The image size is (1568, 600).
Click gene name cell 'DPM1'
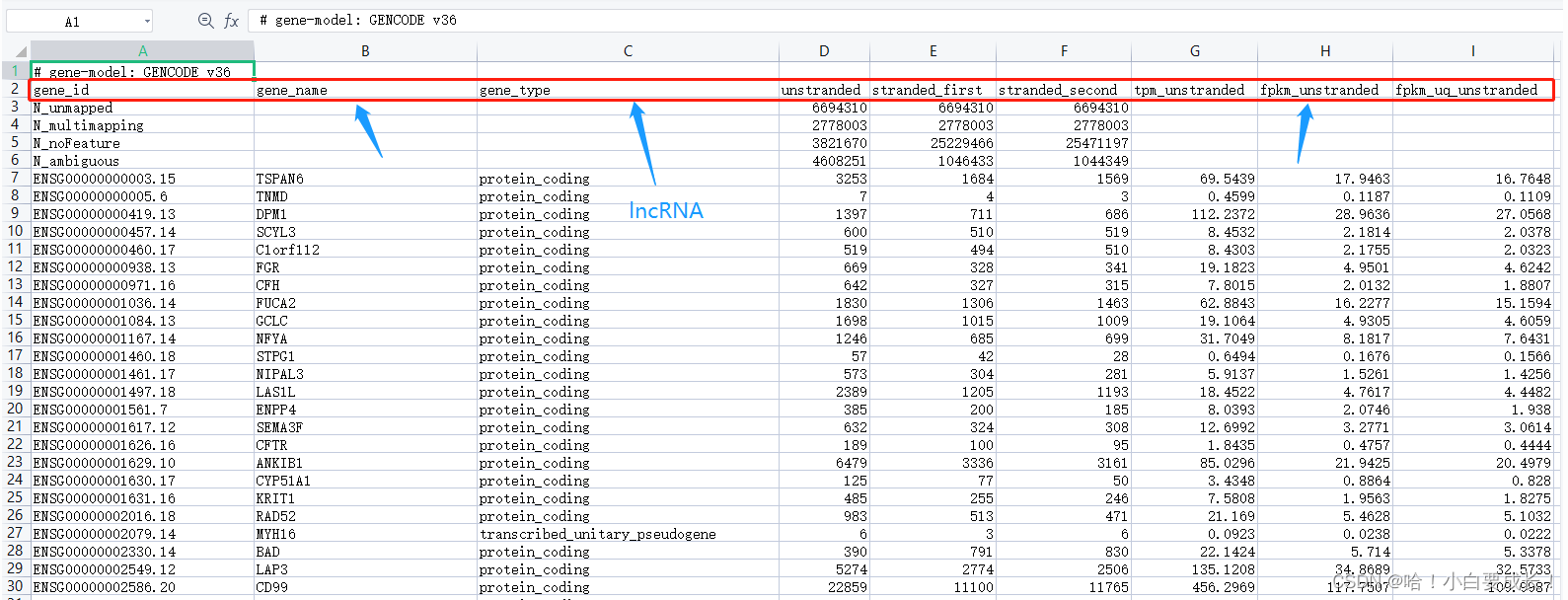(x=365, y=214)
